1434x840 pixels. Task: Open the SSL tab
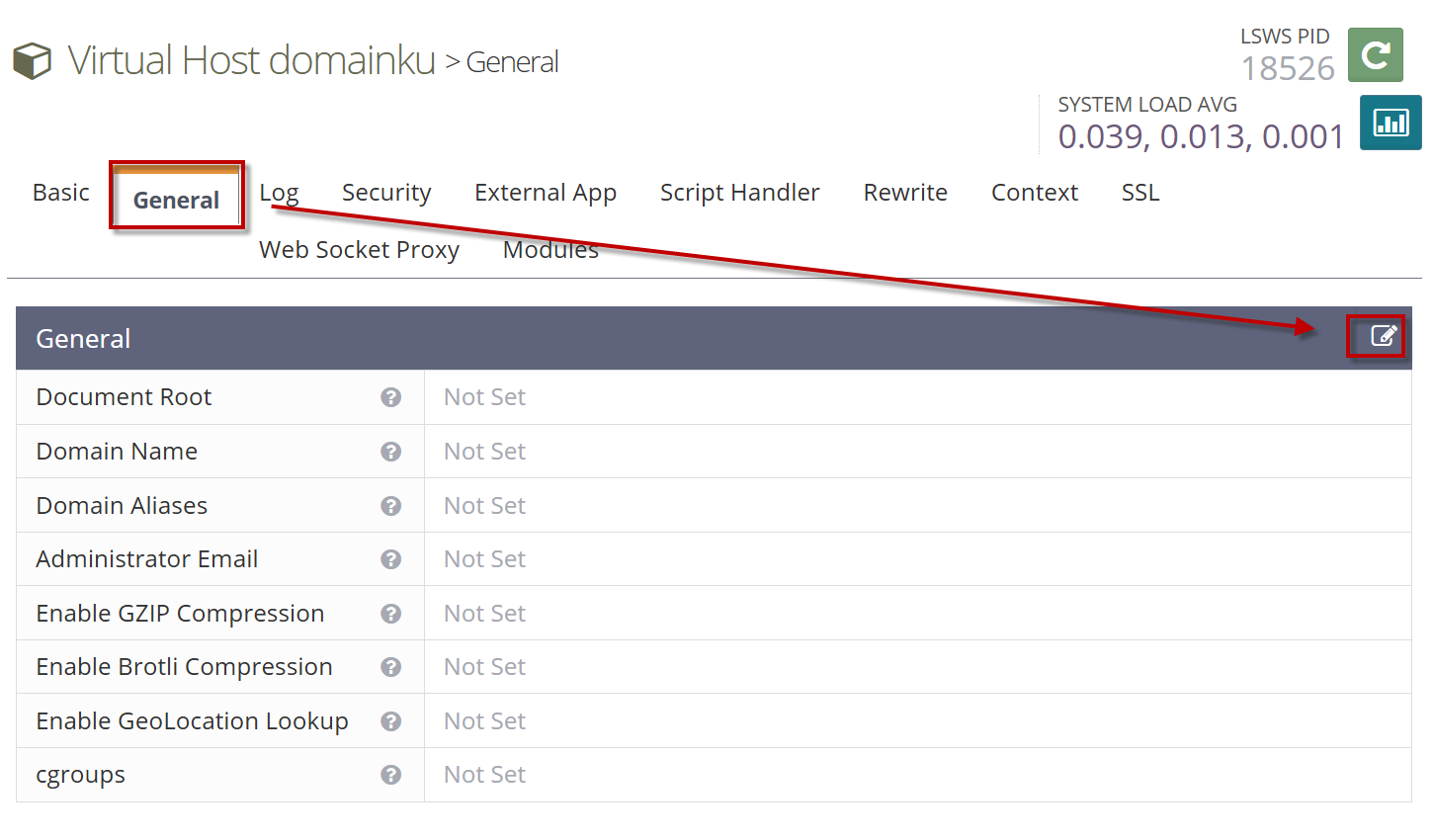(1140, 193)
